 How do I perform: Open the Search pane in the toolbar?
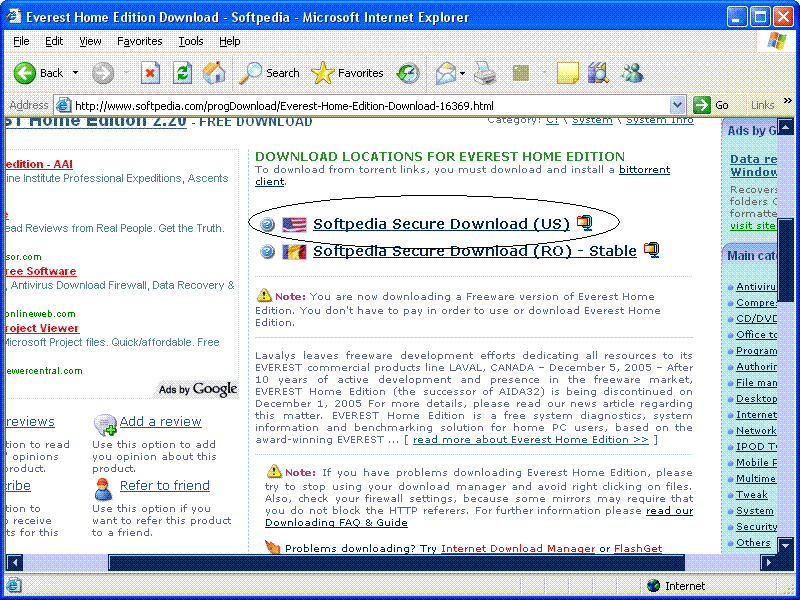[270, 73]
